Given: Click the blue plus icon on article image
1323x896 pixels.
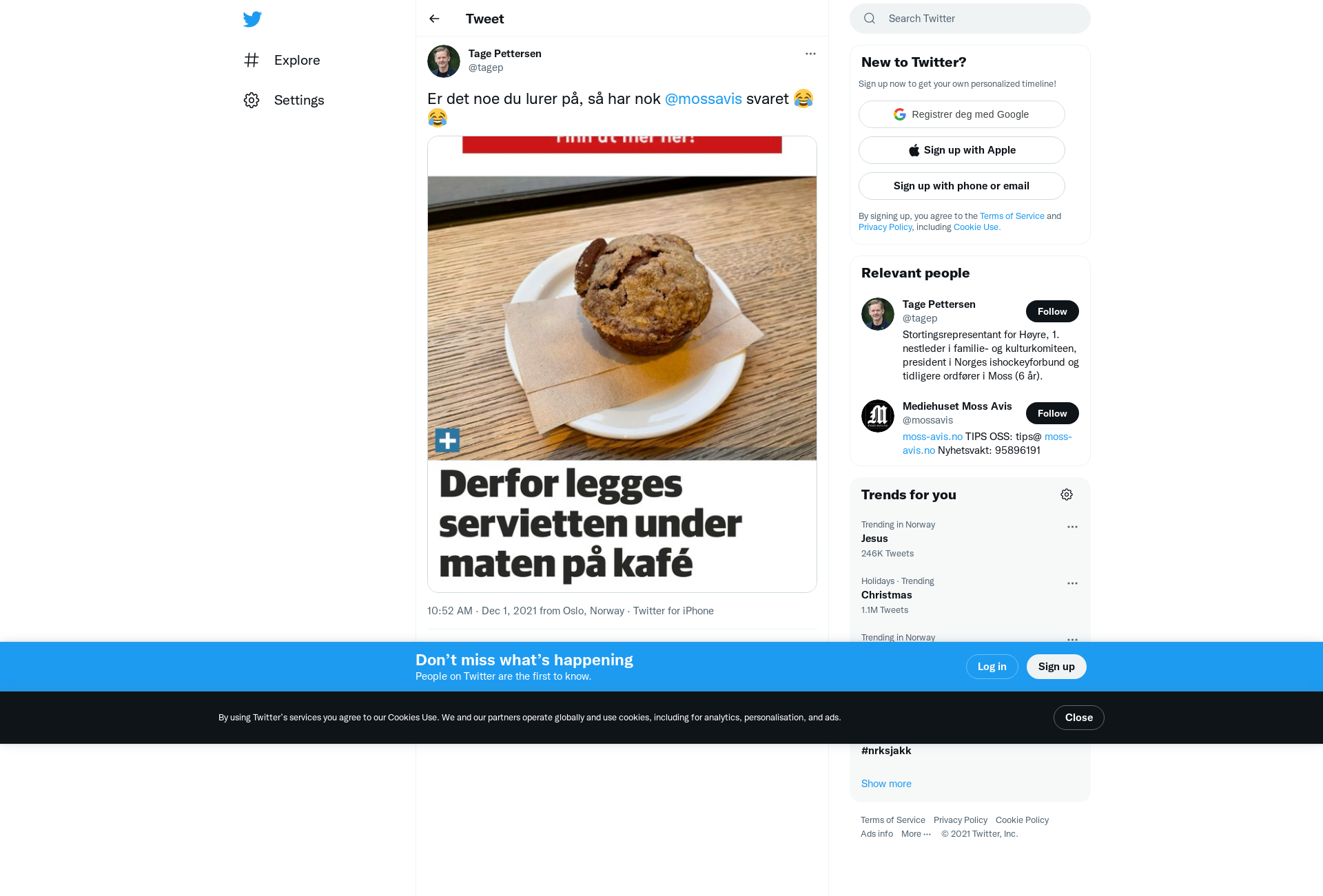Looking at the screenshot, I should click(x=447, y=440).
